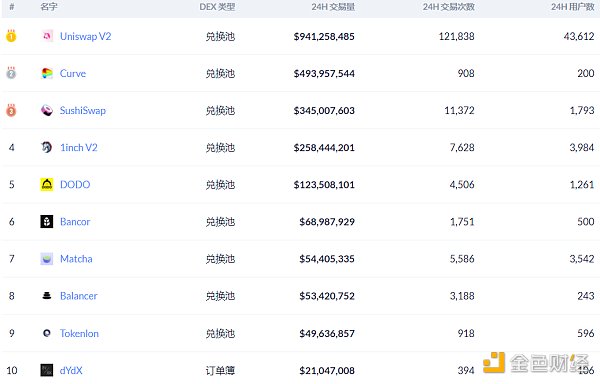The height and width of the screenshot is (384, 600).
Task: Click the black Bancor logo icon
Action: tap(47, 221)
